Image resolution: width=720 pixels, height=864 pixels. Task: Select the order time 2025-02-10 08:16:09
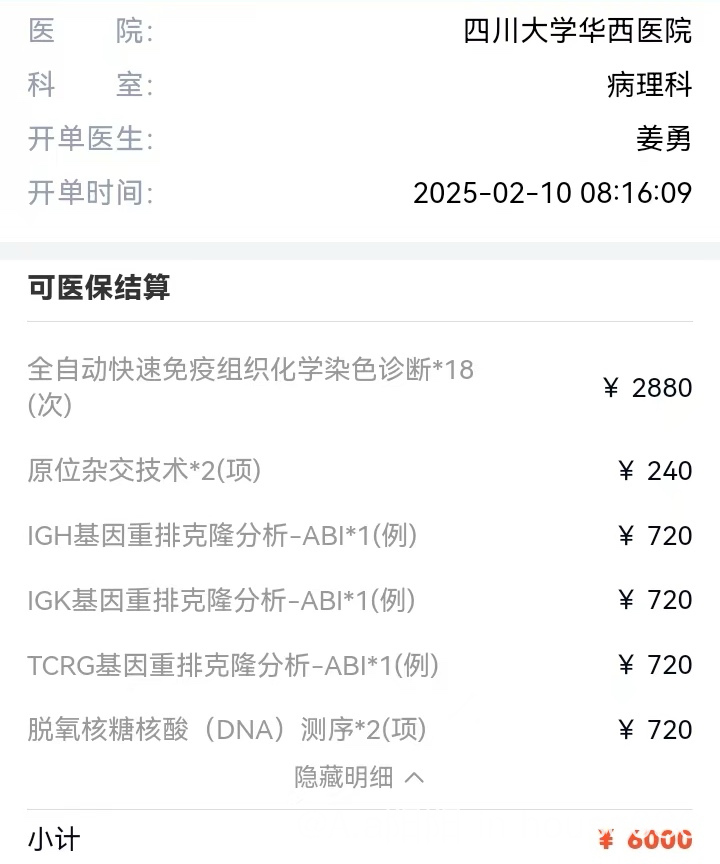[x=552, y=192]
